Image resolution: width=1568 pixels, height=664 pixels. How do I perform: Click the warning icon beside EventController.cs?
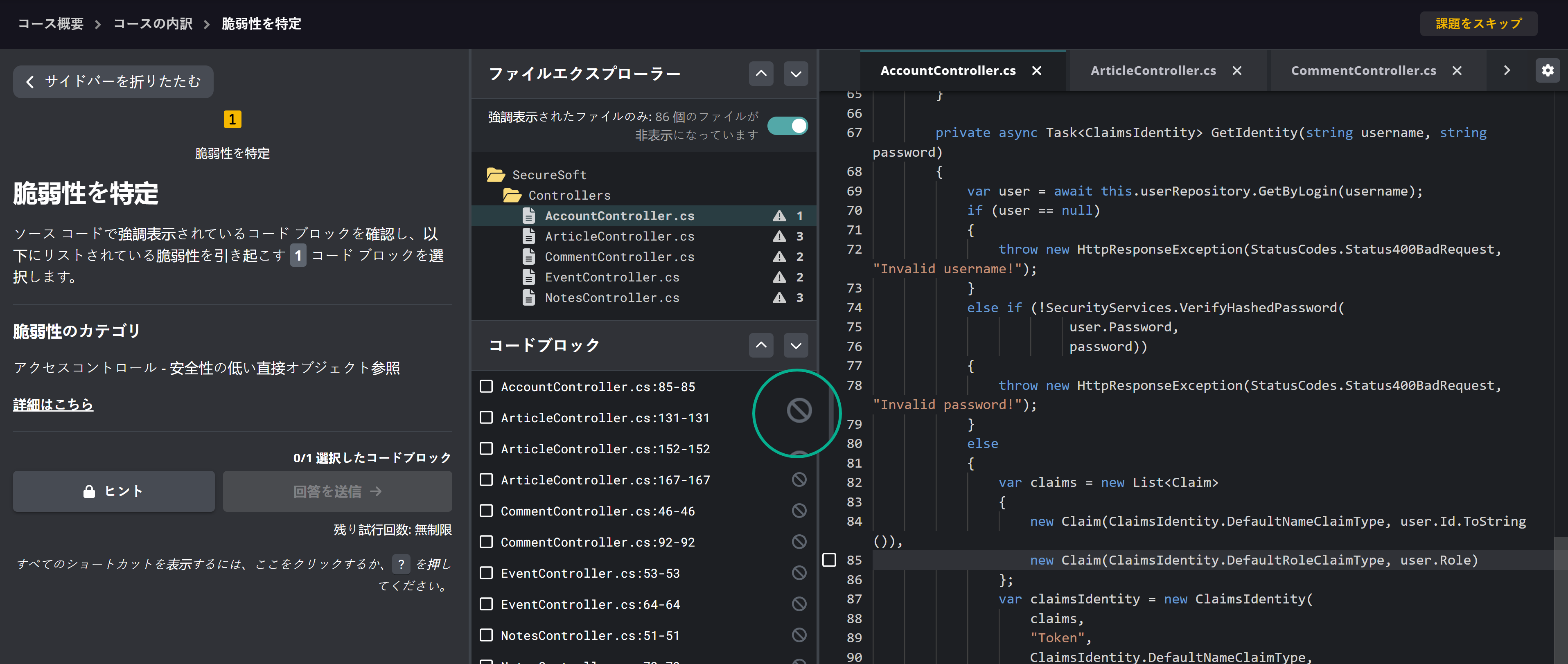pos(779,277)
